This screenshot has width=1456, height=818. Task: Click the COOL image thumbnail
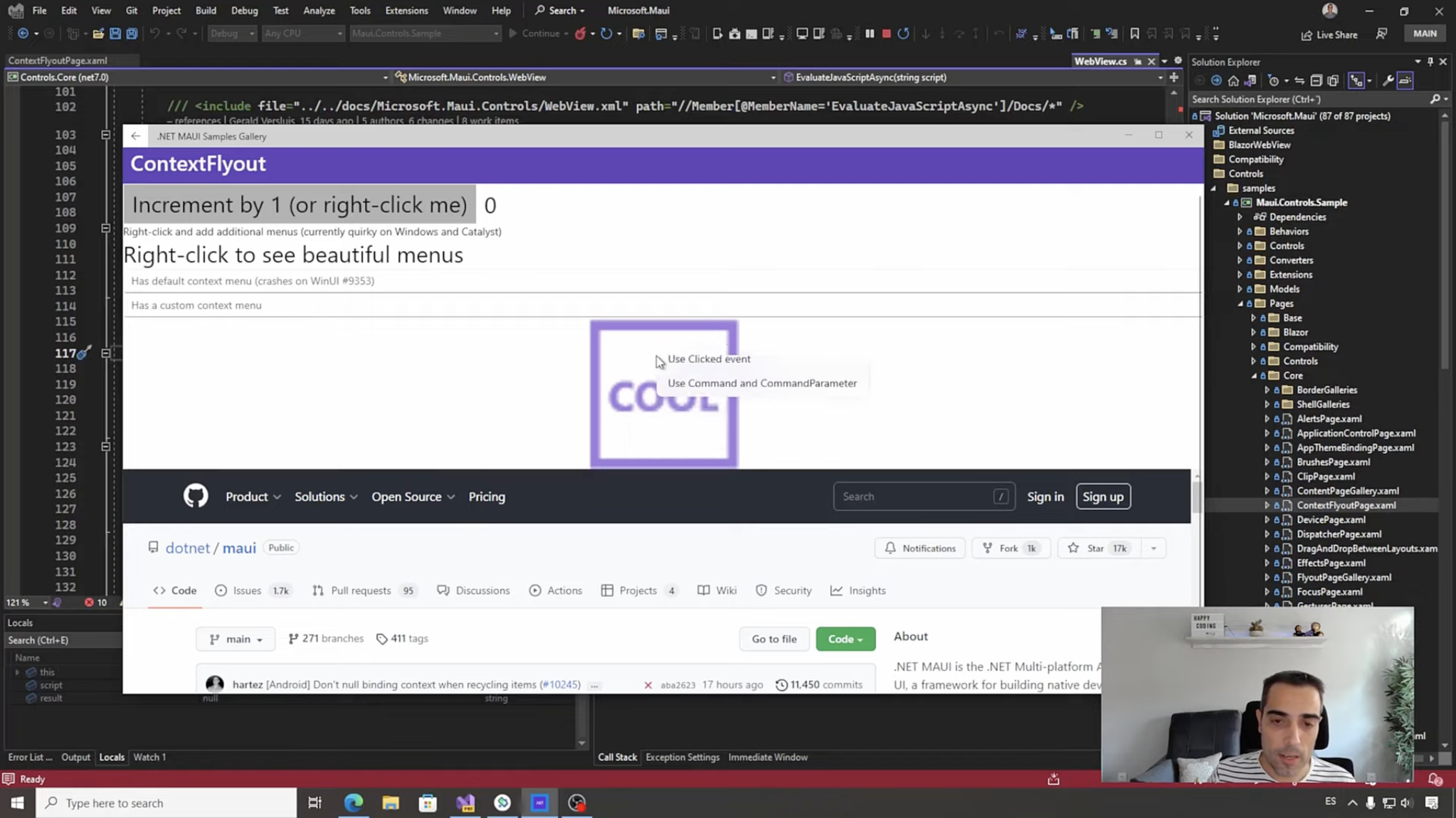click(664, 395)
